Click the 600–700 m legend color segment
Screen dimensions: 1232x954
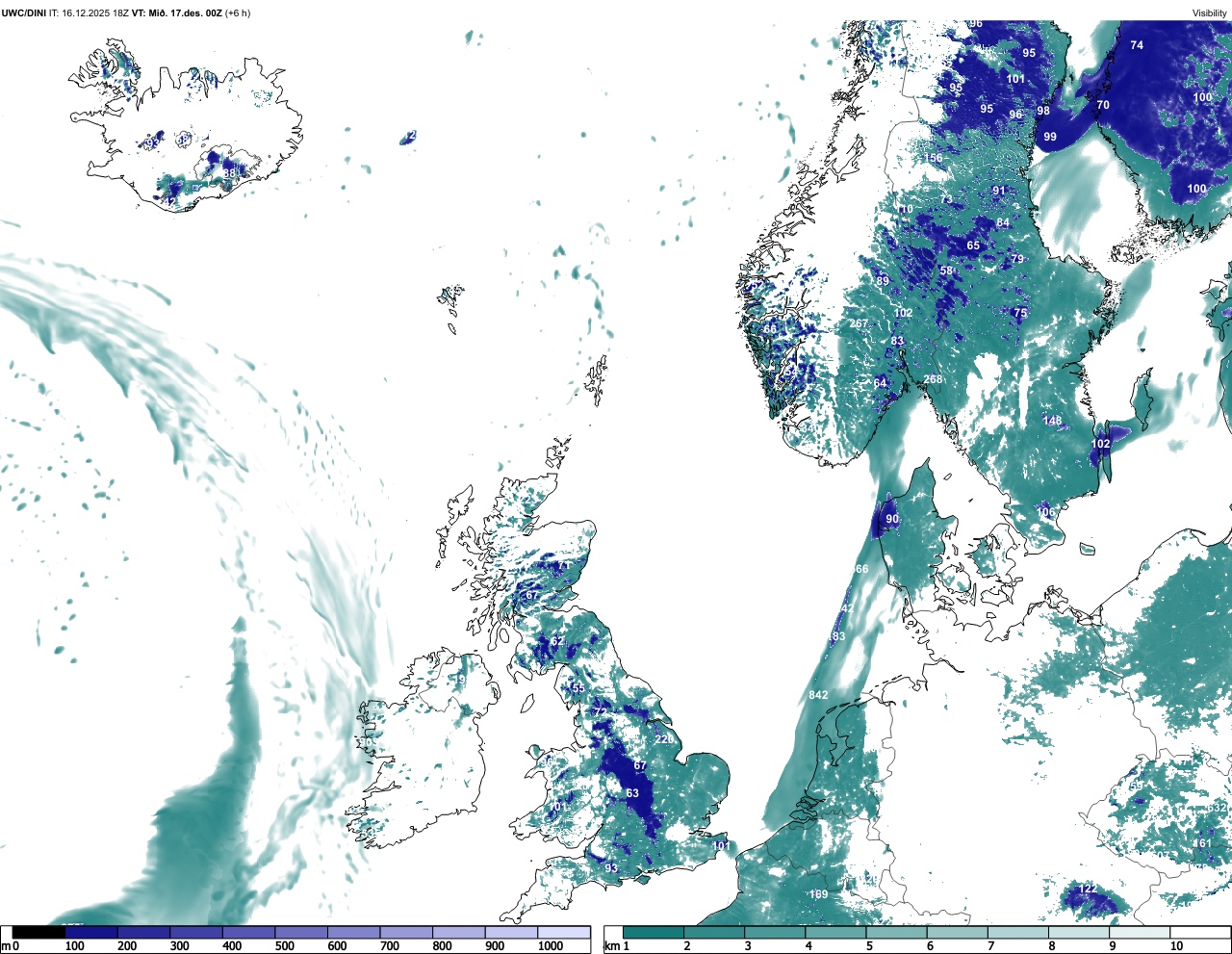353,932
